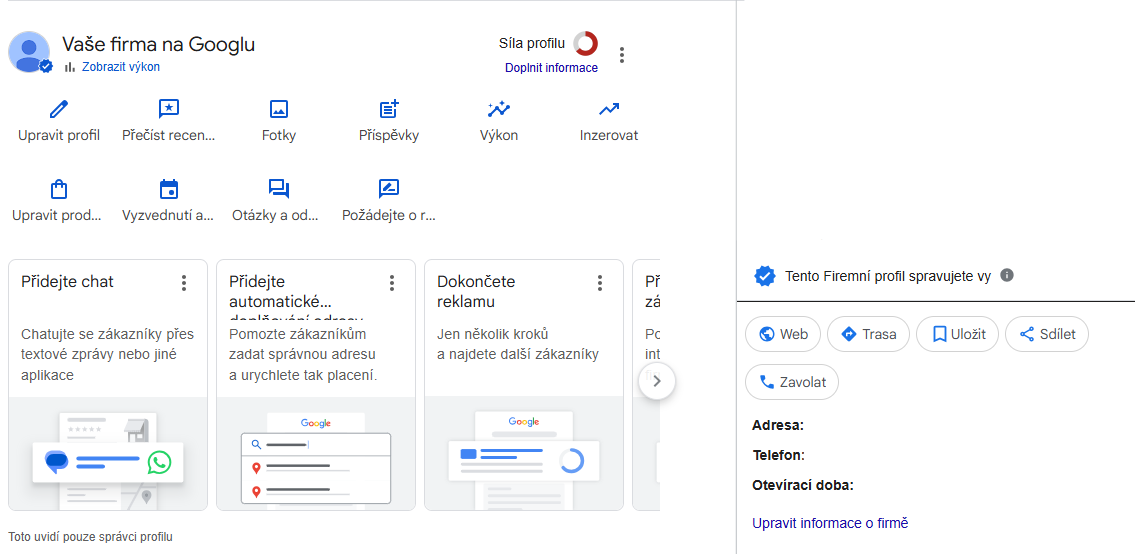Click the Sdílet share button
Viewport: 1135px width, 554px height.
point(1046,334)
